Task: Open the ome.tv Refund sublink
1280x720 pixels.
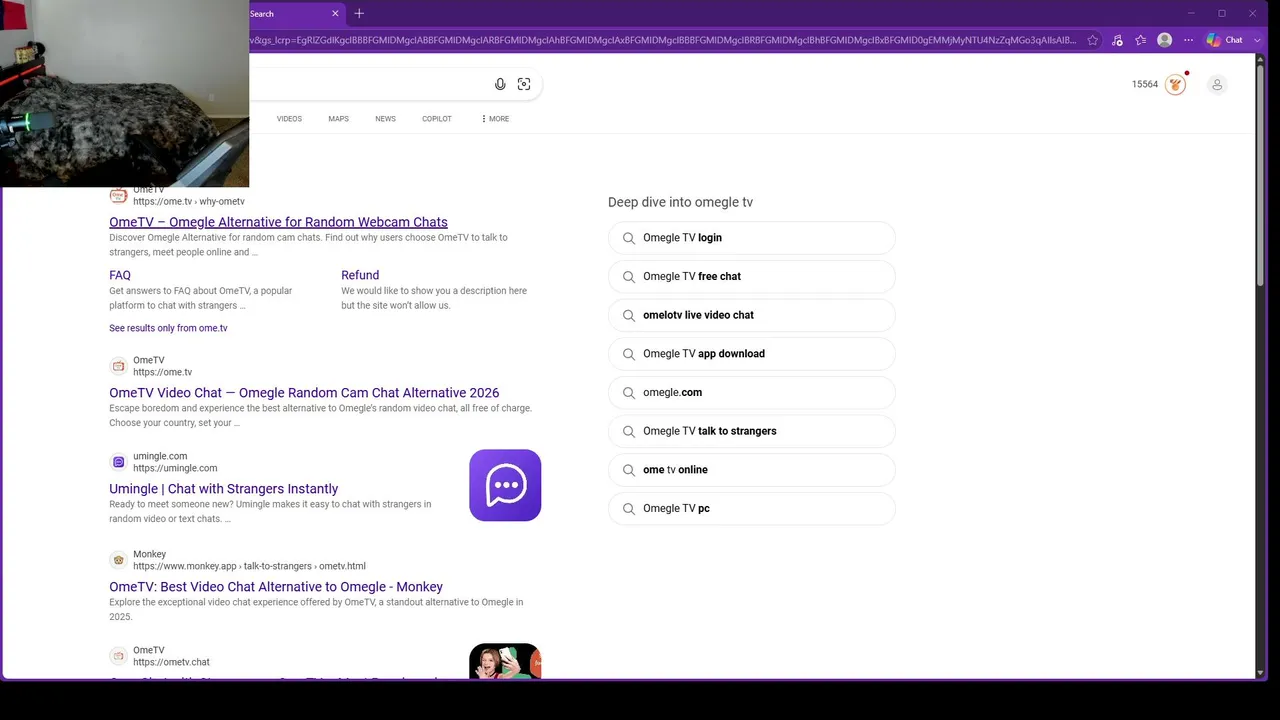Action: [x=360, y=275]
